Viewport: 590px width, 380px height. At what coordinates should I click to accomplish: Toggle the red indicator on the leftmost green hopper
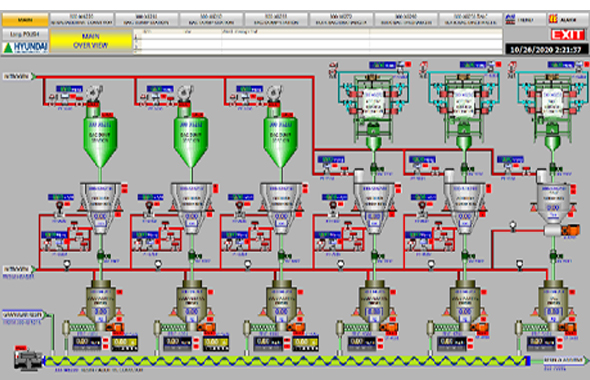coord(108,115)
